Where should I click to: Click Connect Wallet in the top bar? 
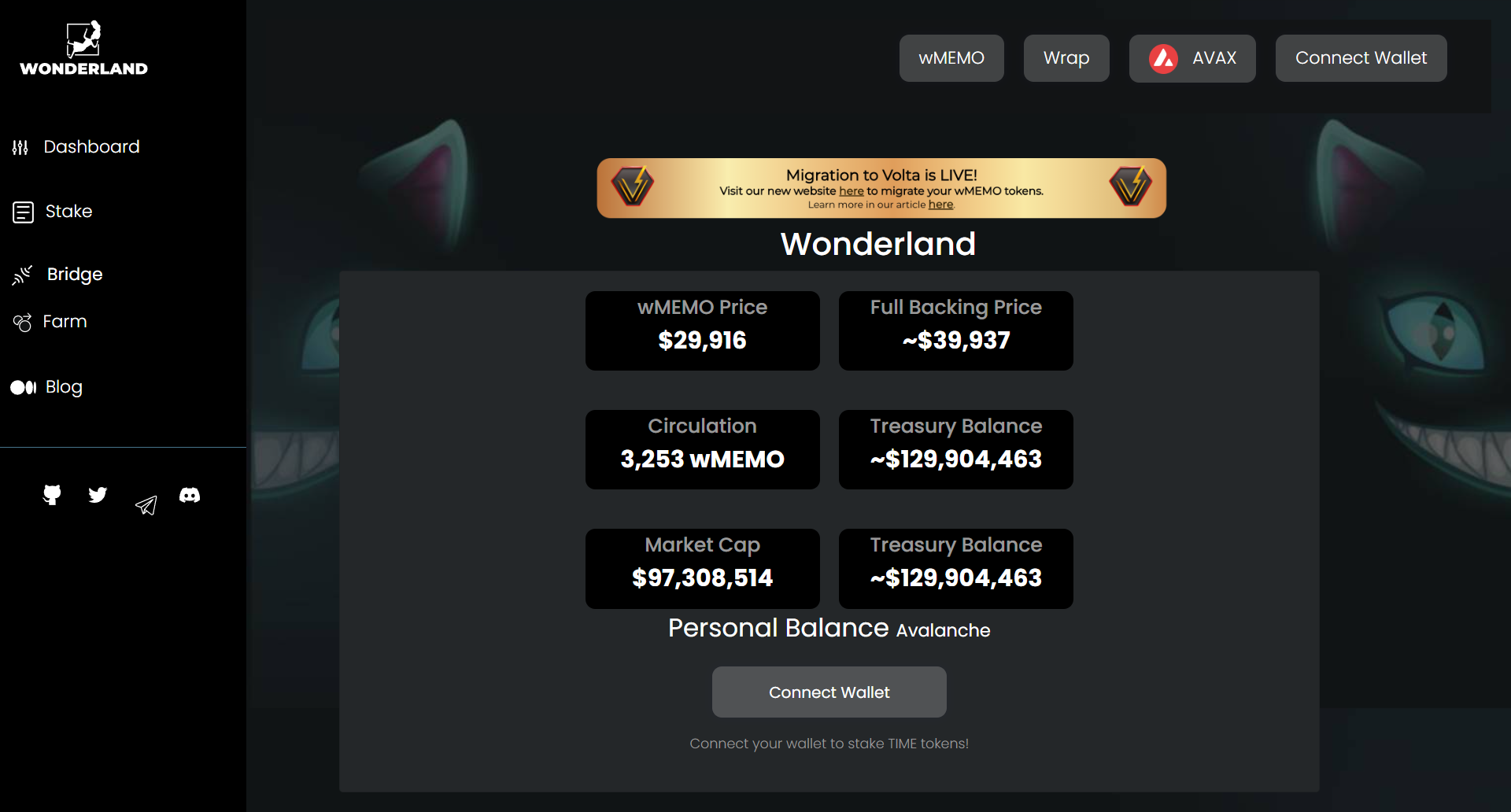click(1361, 58)
